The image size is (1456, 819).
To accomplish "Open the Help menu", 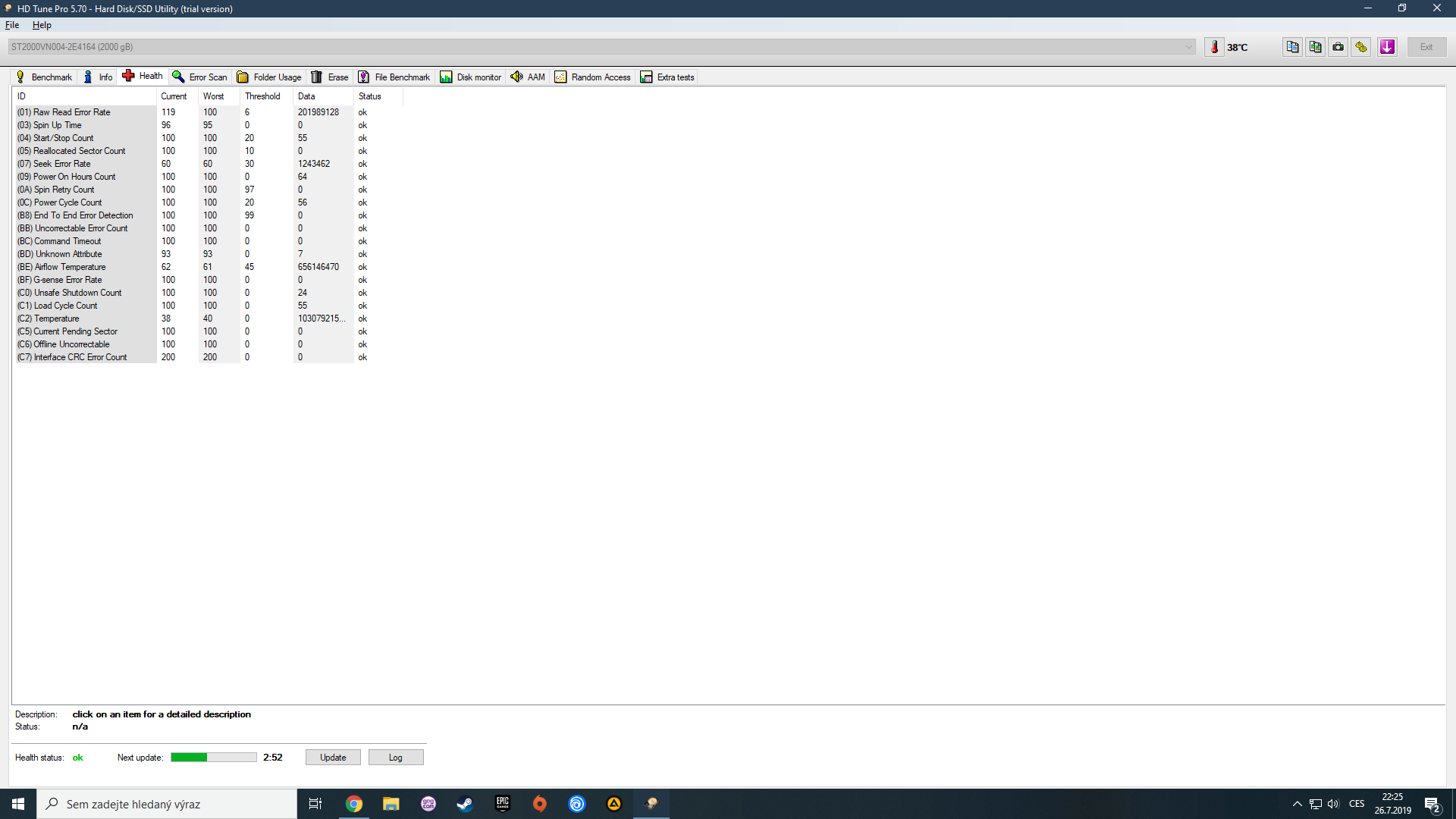I will coord(42,25).
